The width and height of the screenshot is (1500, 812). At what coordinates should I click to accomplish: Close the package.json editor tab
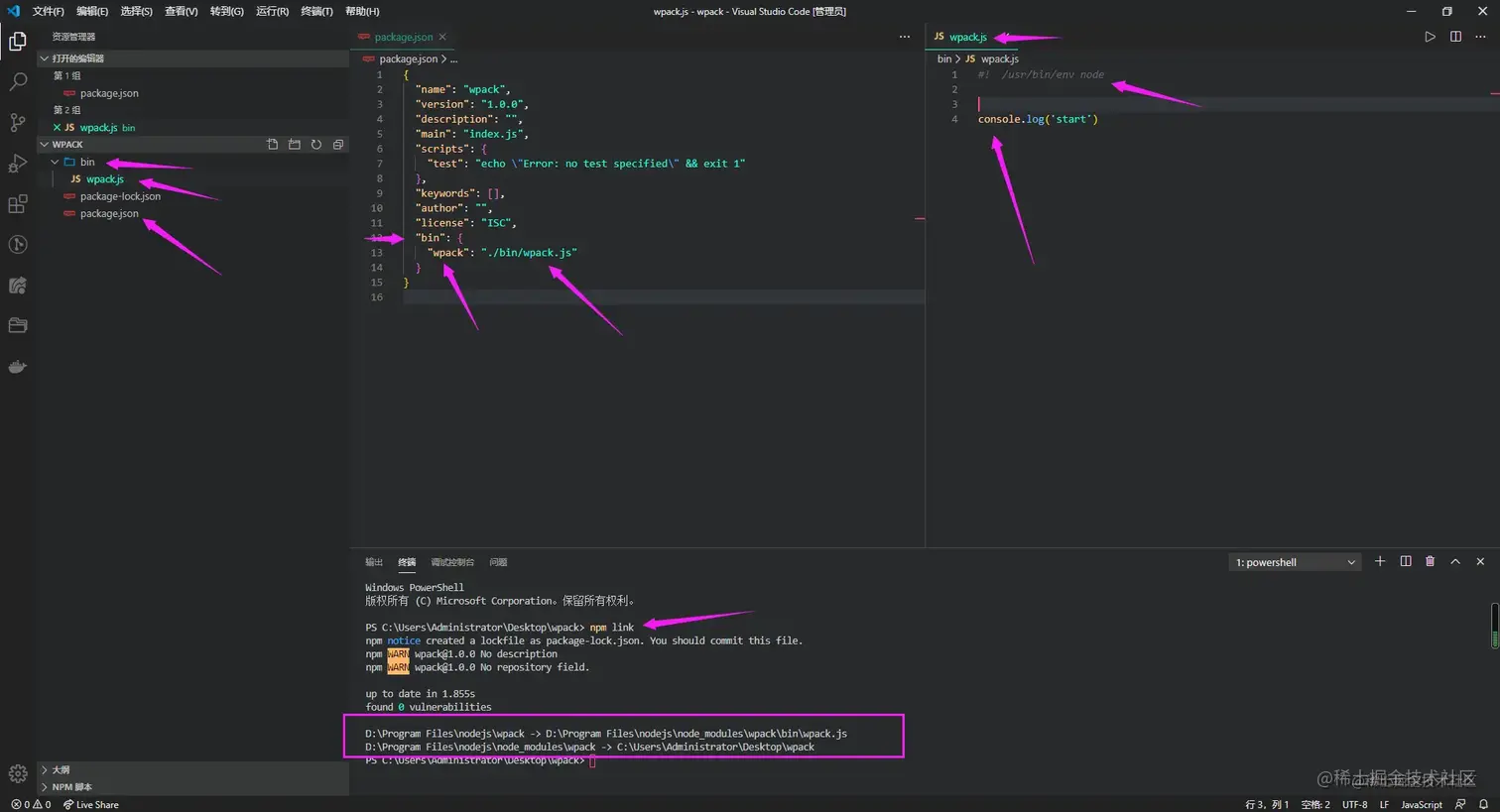pos(442,37)
